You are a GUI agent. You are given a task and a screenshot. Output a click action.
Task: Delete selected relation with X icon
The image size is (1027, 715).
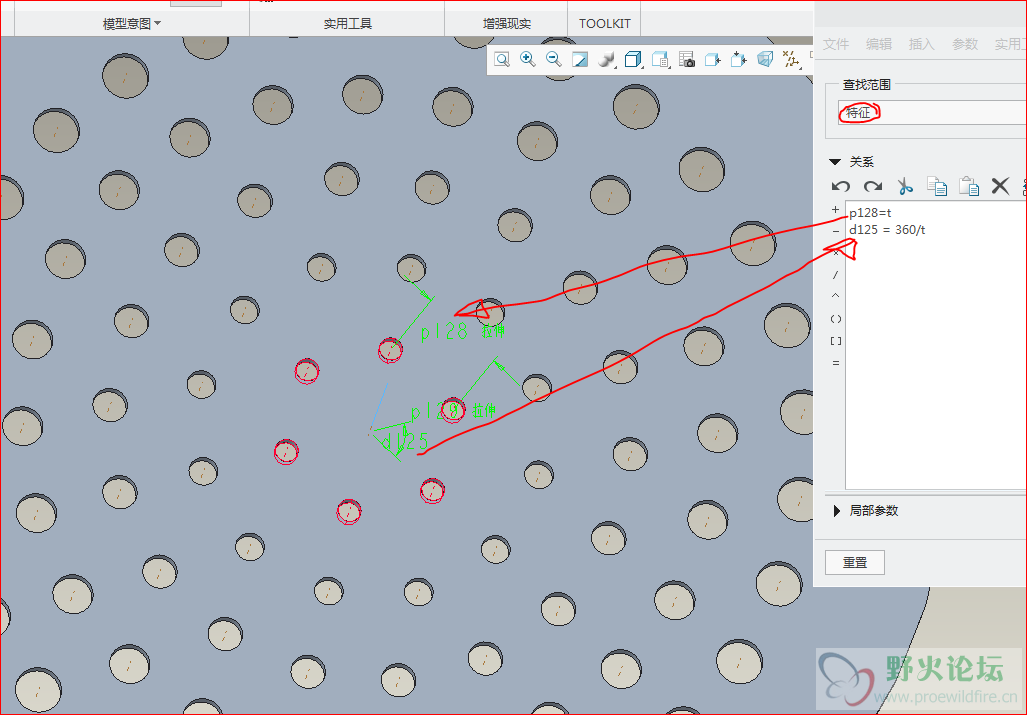[x=1000, y=187]
